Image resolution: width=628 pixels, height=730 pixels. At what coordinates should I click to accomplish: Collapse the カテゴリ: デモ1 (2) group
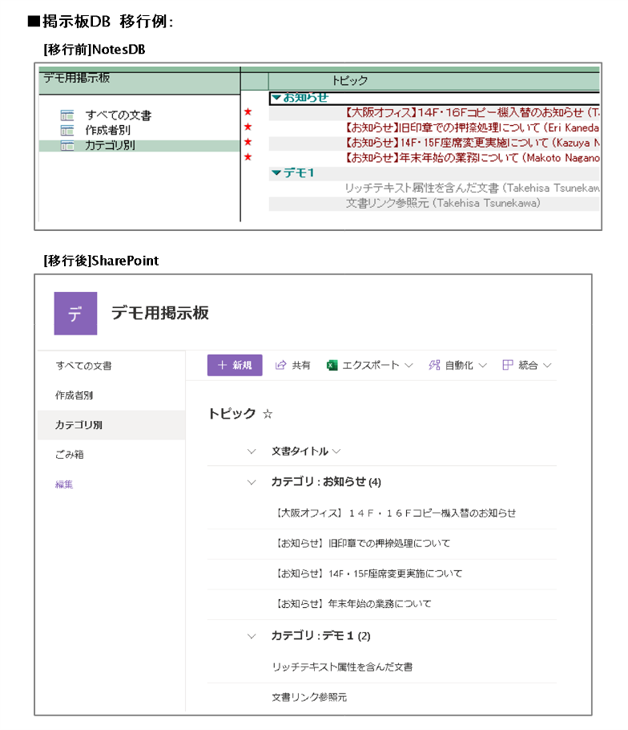point(251,636)
